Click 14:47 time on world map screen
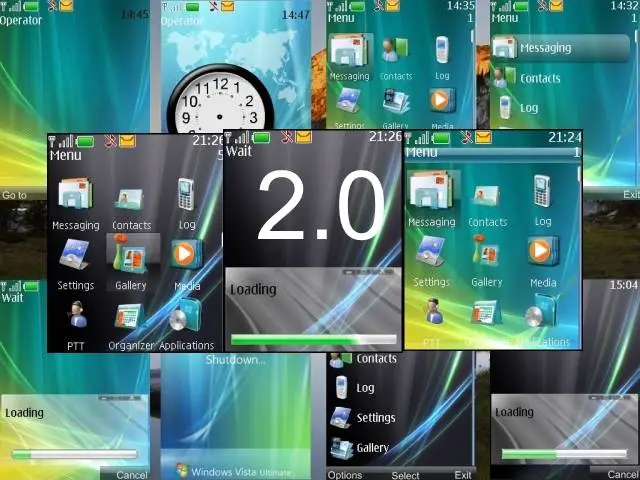 point(296,15)
